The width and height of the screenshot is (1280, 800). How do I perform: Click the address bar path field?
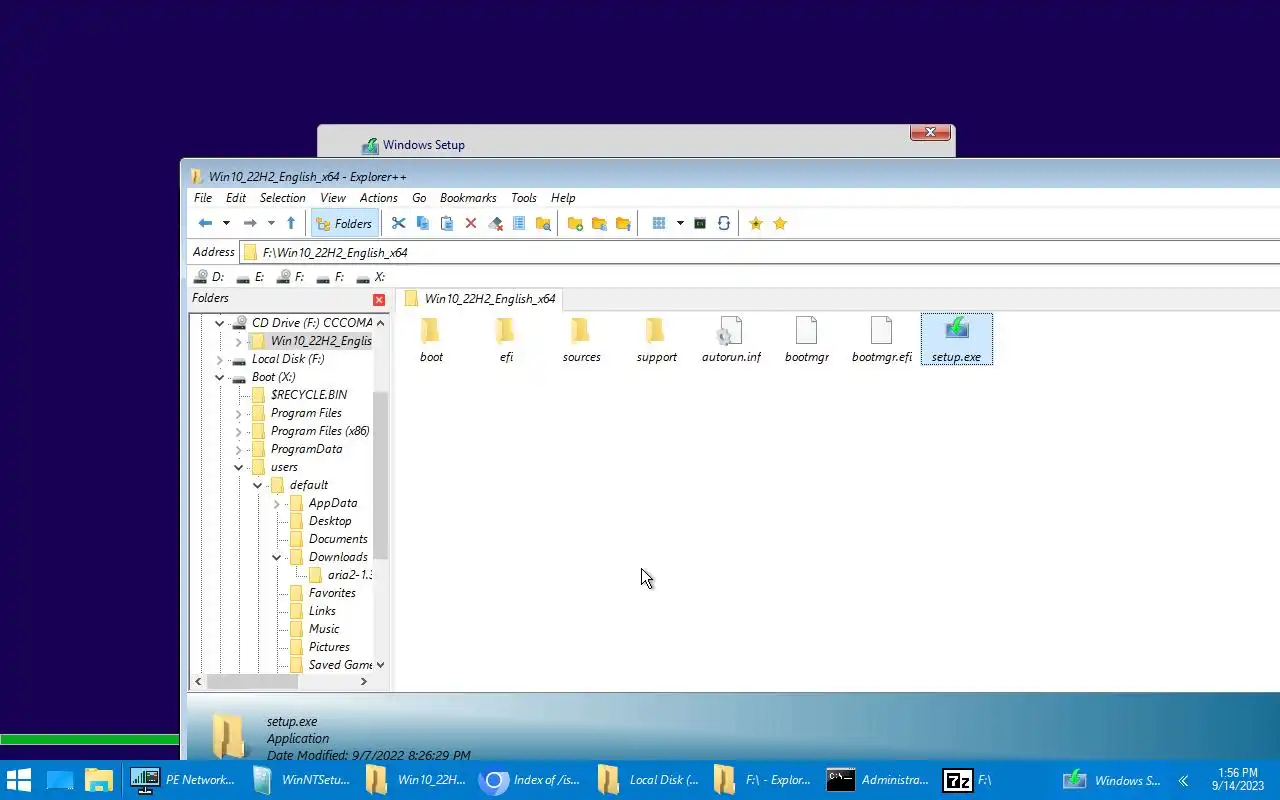click(x=760, y=252)
